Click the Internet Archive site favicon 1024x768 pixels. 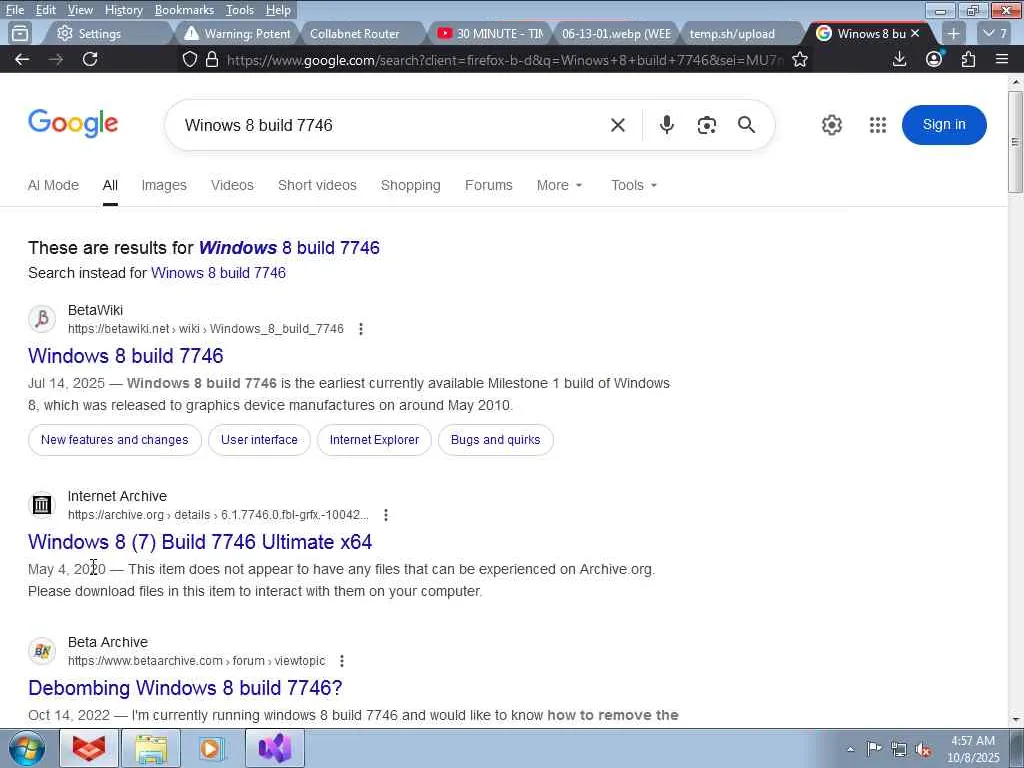coord(42,505)
